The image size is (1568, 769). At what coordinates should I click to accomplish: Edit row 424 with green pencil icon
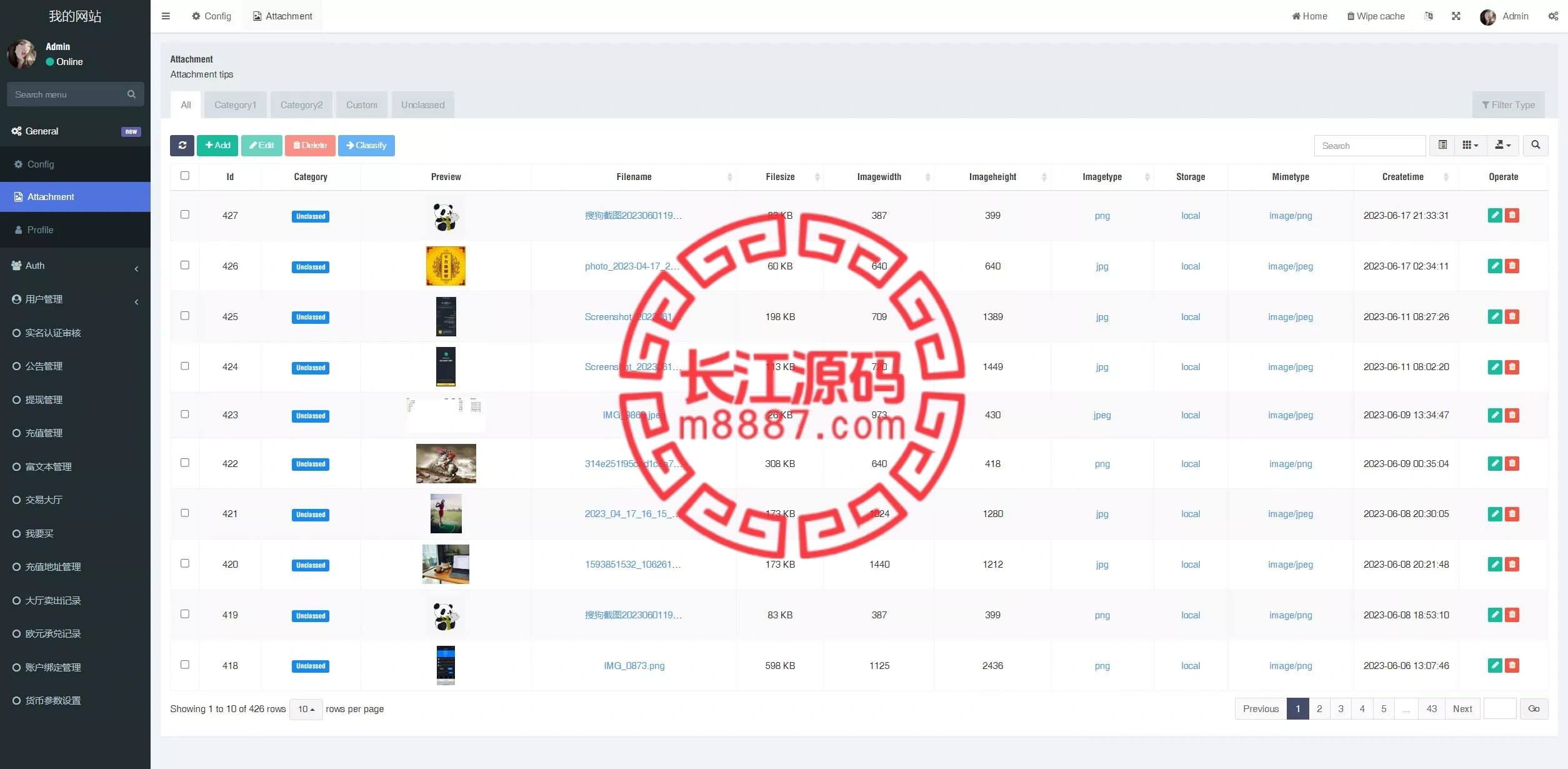pyautogui.click(x=1495, y=367)
